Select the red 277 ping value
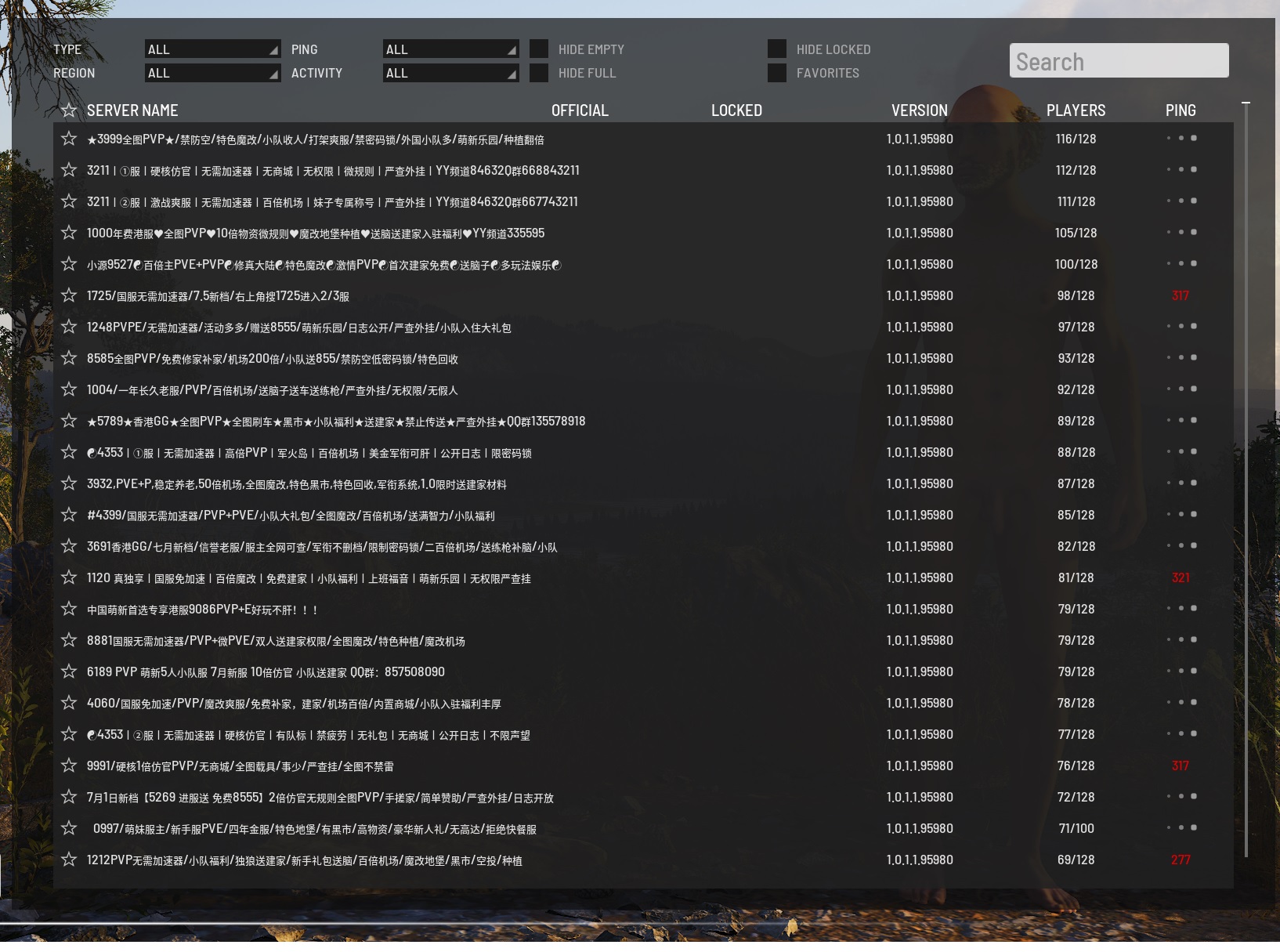This screenshot has height=952, width=1280. [1181, 860]
